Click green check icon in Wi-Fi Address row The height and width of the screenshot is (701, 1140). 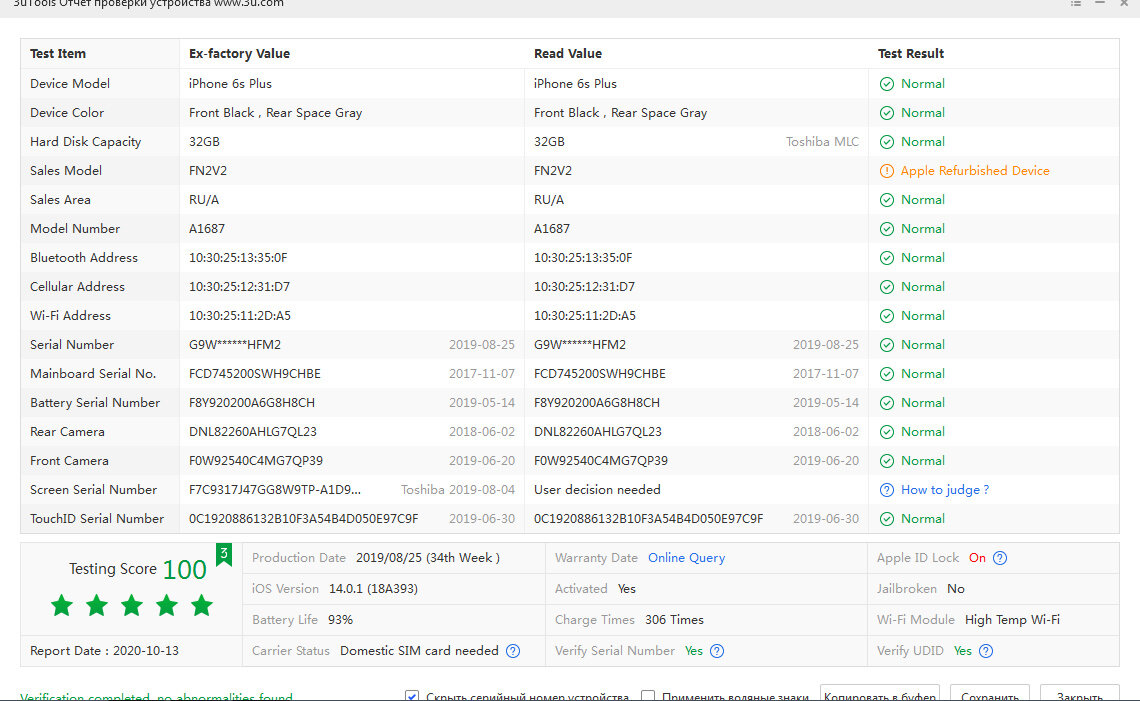[x=887, y=316]
